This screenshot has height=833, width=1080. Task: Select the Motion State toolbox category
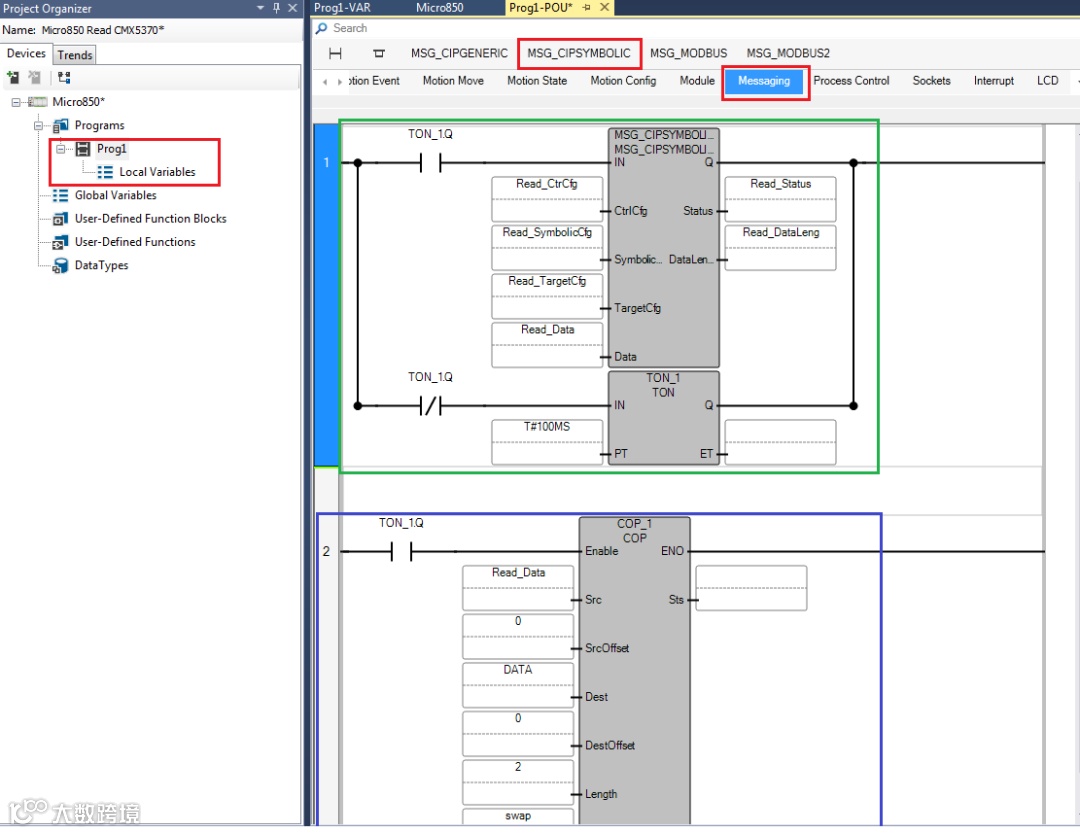537,81
